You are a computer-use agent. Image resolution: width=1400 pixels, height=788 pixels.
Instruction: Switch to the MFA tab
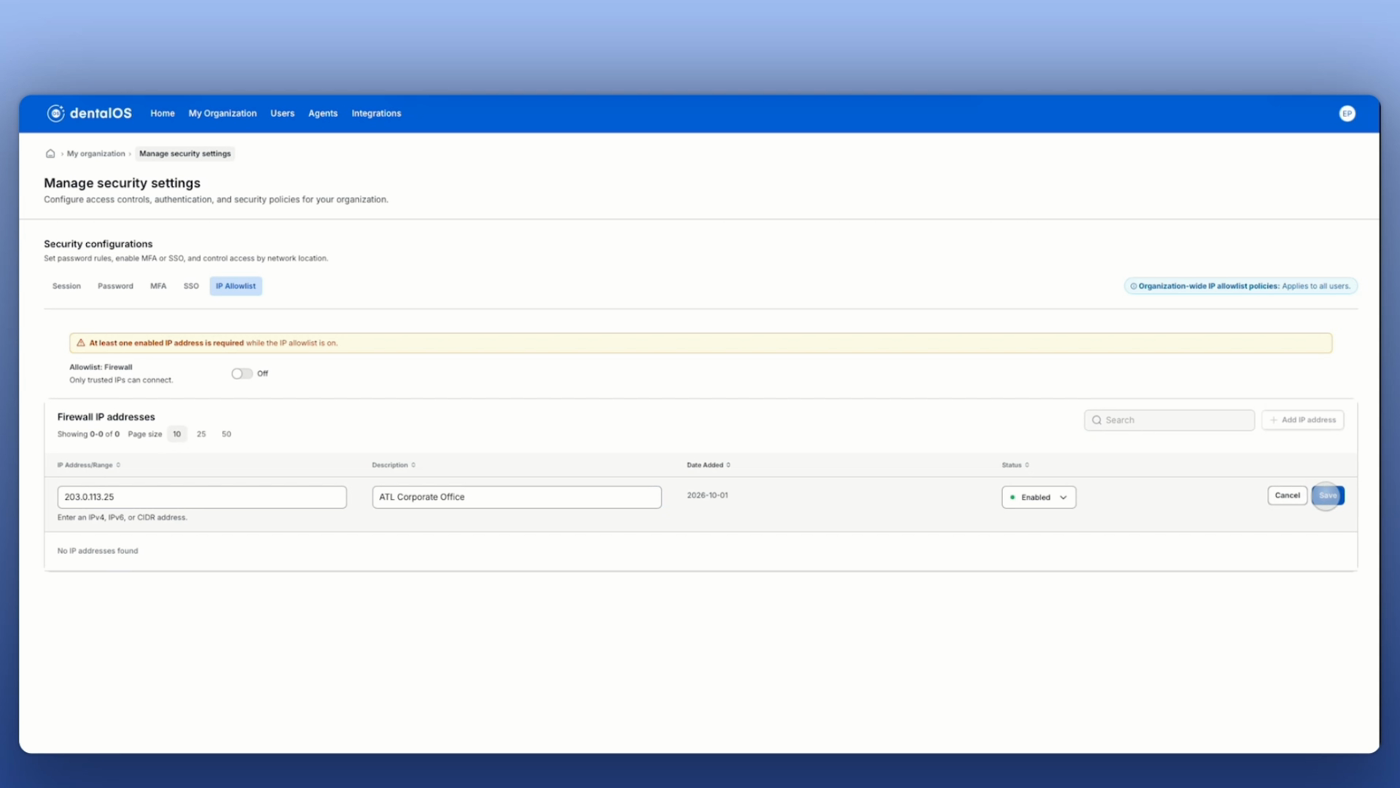(158, 286)
